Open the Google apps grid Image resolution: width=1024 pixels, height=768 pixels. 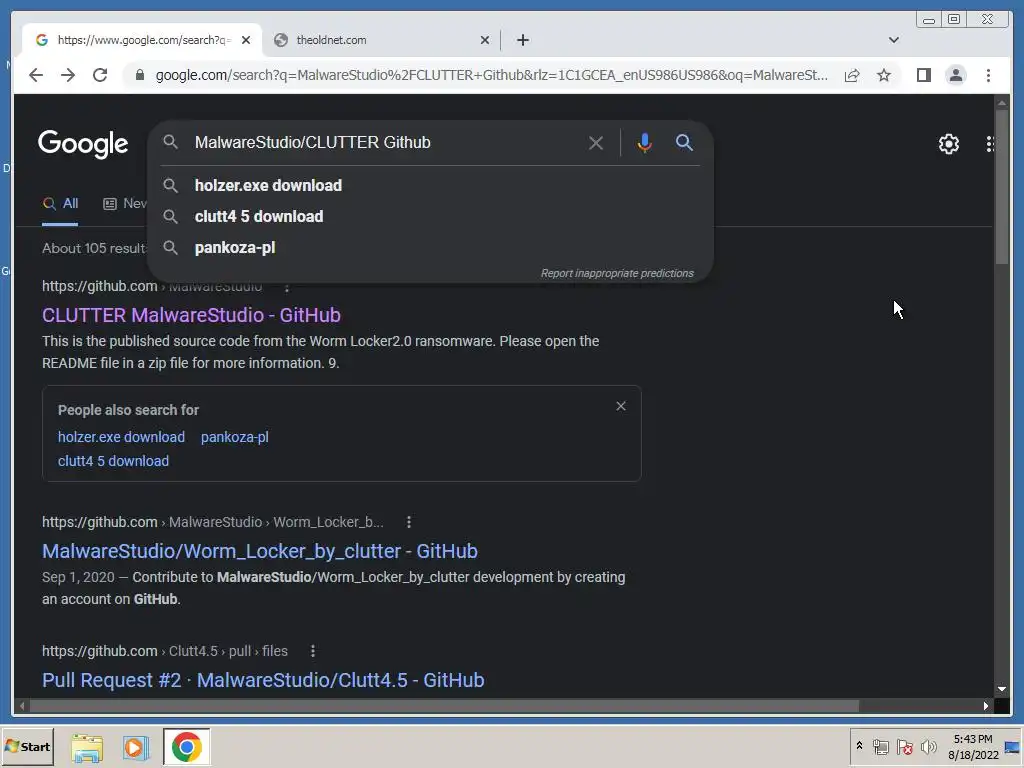990,144
